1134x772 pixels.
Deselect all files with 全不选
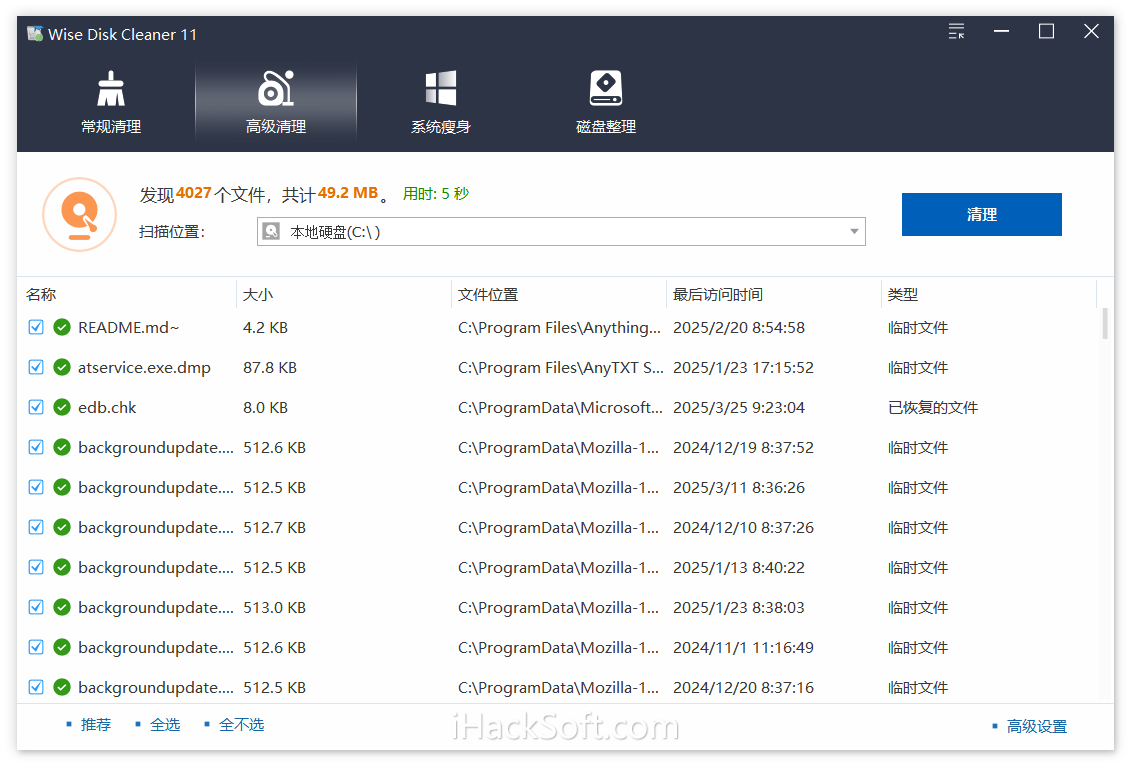point(242,725)
